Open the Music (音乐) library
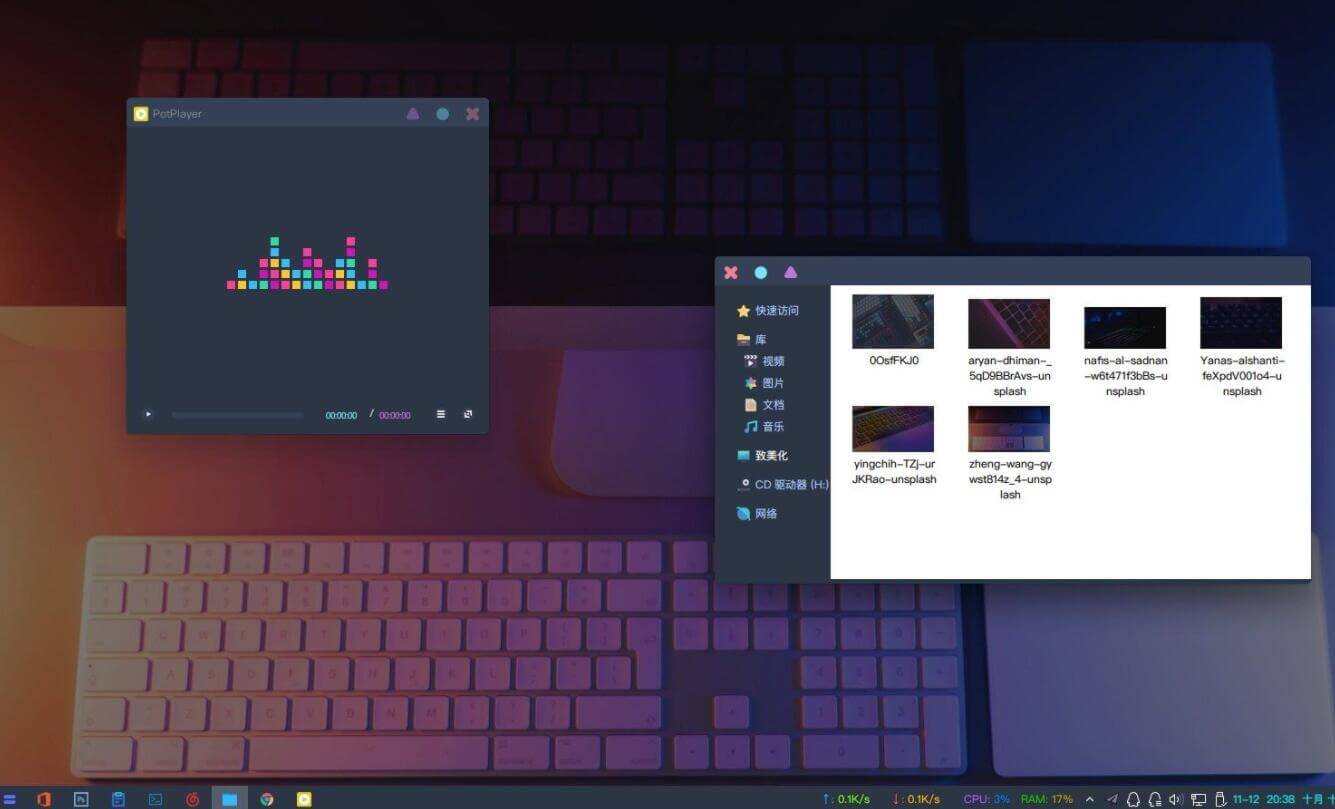 [772, 427]
